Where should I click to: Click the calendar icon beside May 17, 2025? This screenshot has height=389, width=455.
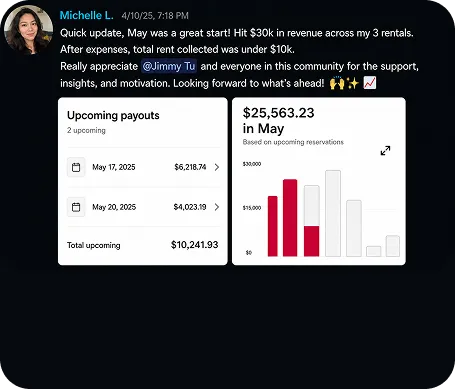pos(76,167)
